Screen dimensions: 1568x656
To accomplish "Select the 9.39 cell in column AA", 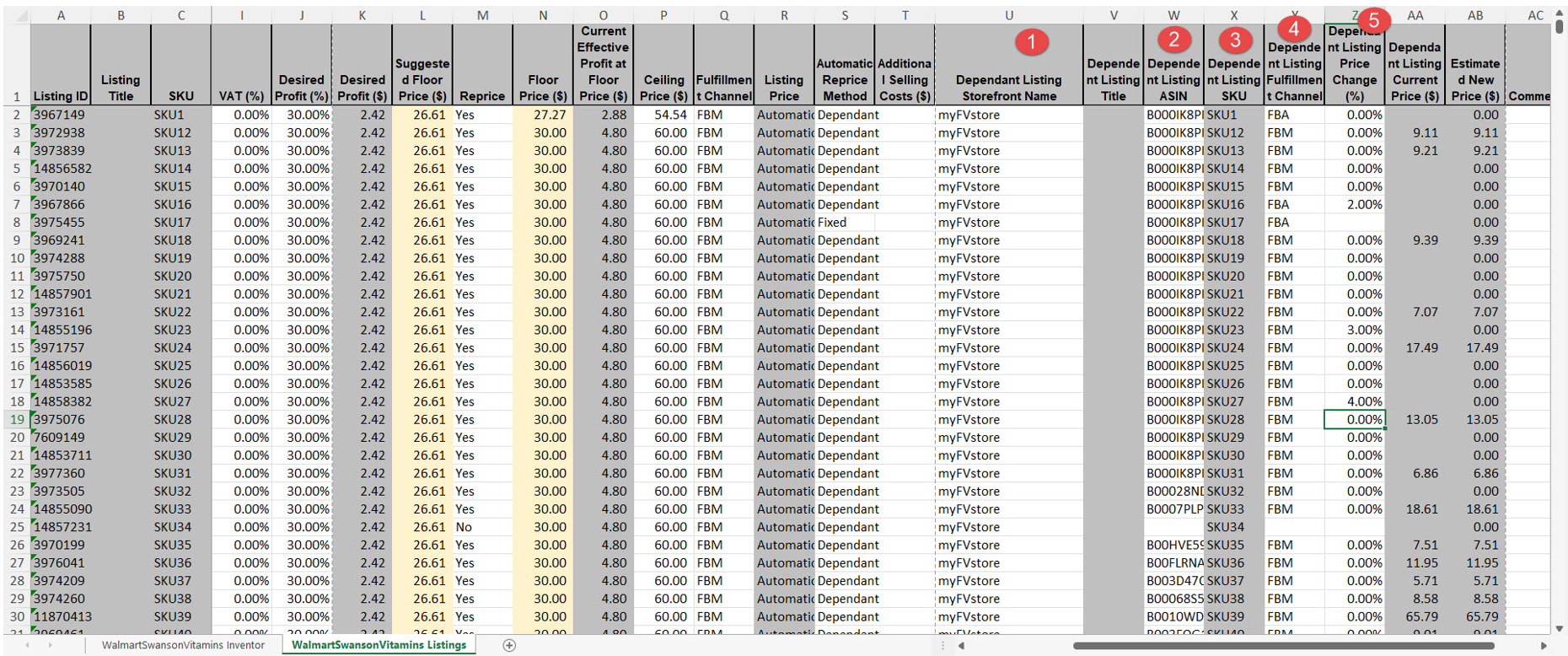I will tap(1415, 240).
